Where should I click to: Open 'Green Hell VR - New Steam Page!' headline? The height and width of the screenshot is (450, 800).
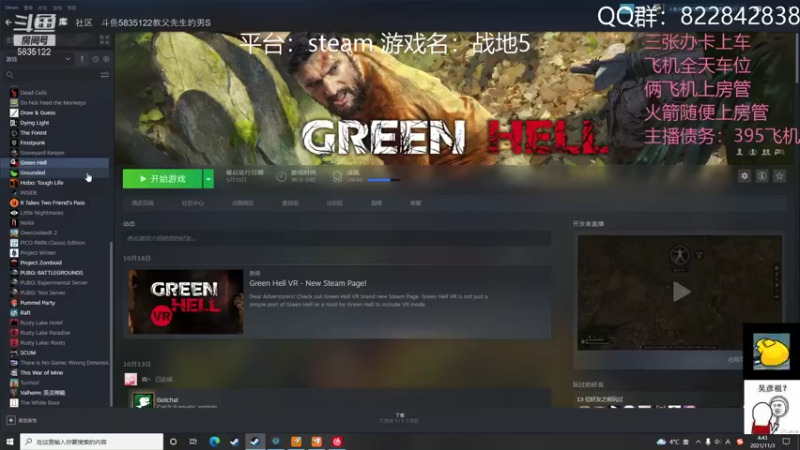point(308,283)
